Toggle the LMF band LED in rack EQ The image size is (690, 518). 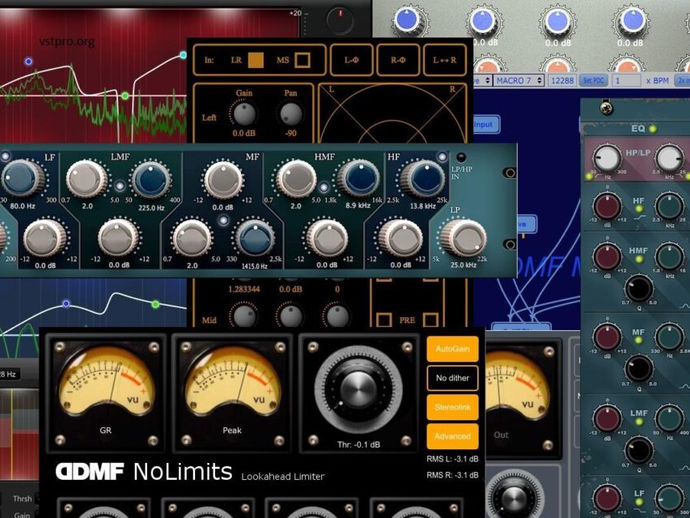tap(119, 186)
